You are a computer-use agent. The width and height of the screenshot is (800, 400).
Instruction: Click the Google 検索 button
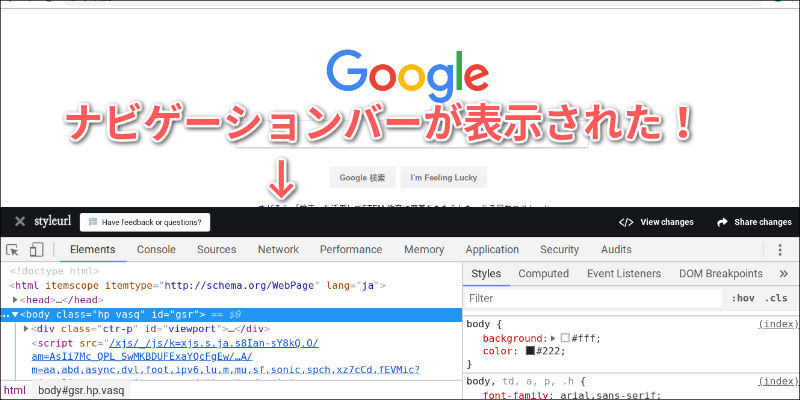(362, 178)
